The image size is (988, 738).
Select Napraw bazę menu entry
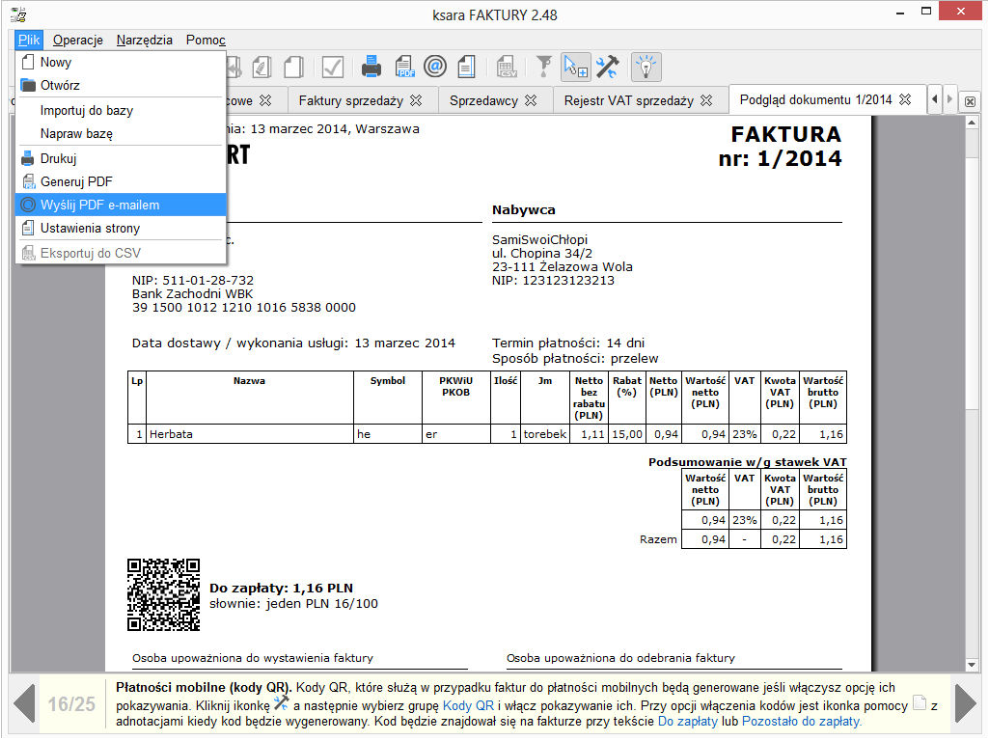[121, 134]
